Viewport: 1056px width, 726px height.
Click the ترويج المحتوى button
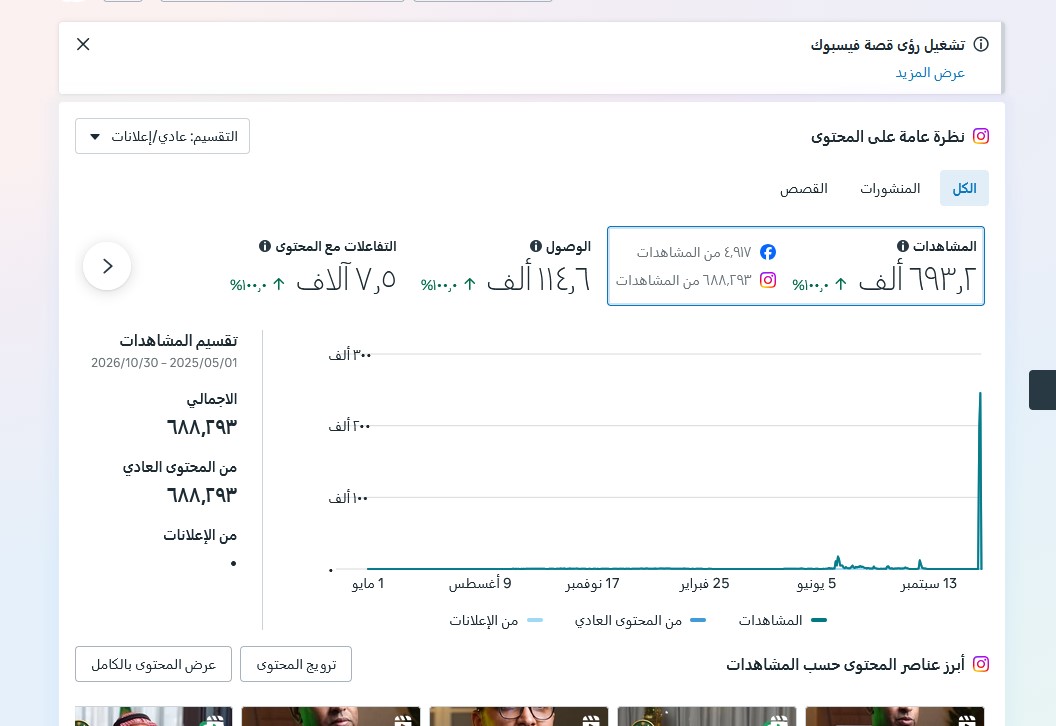[296, 664]
